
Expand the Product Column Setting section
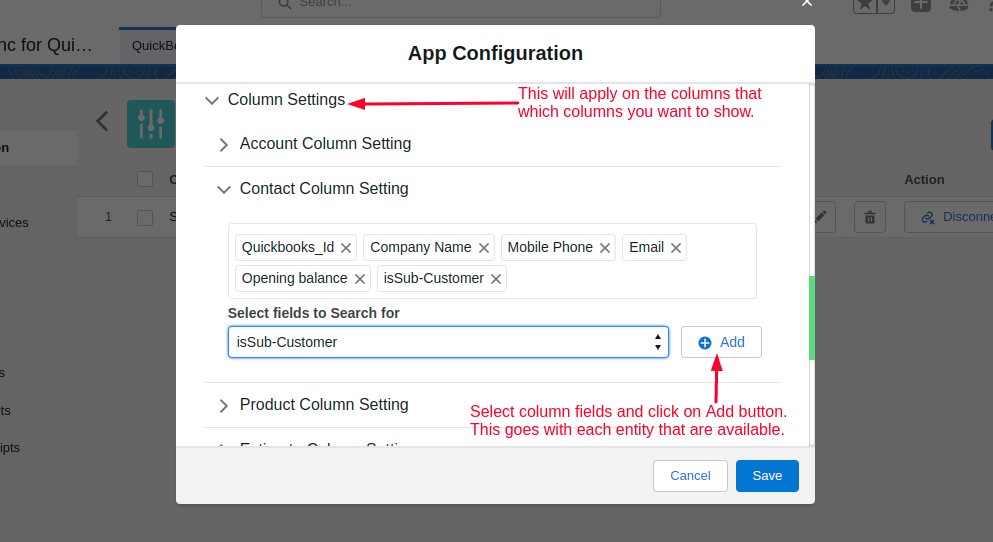[x=224, y=405]
